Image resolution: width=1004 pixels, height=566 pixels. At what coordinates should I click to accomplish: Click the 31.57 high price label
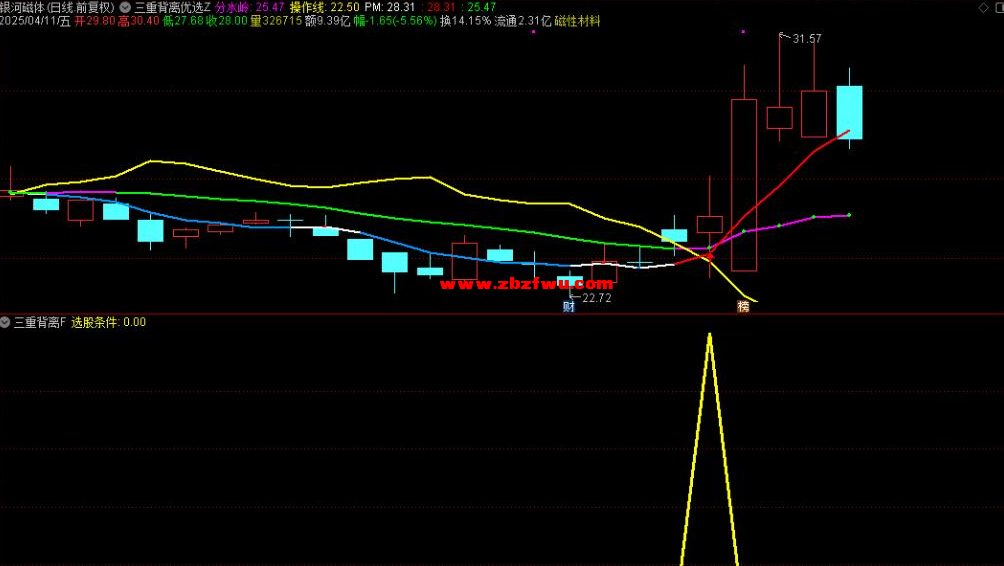tap(807, 39)
